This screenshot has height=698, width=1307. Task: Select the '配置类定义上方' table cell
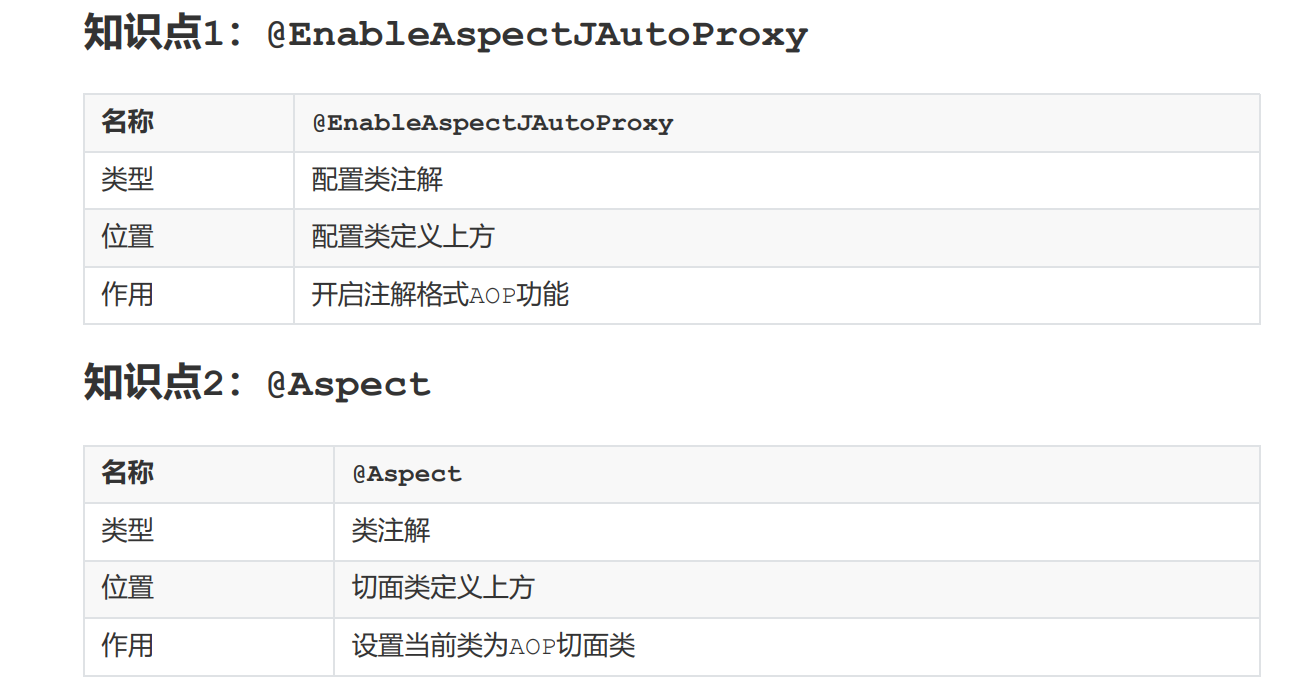pos(403,237)
